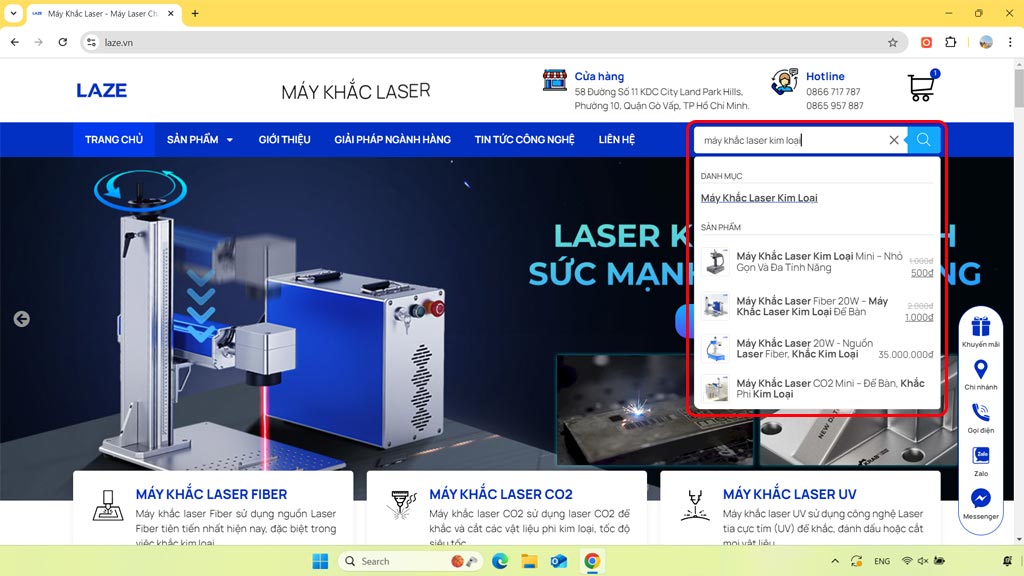1024x576 pixels.
Task: Open a new browser tab
Action: click(195, 13)
